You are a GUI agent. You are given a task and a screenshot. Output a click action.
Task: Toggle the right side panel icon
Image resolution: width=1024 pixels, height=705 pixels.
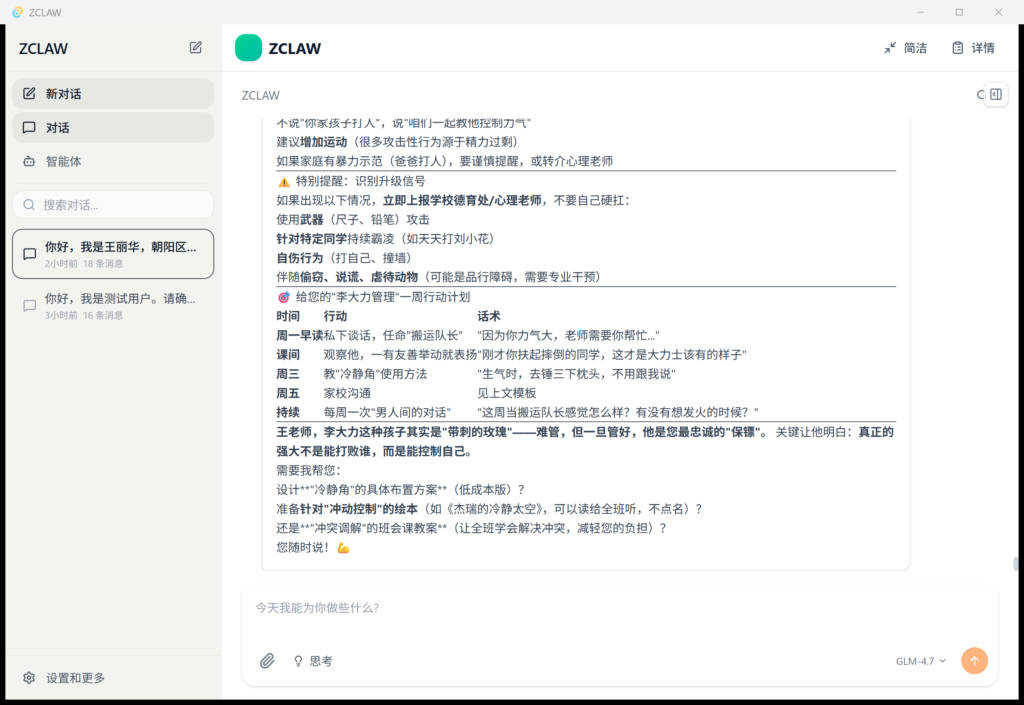(x=995, y=94)
